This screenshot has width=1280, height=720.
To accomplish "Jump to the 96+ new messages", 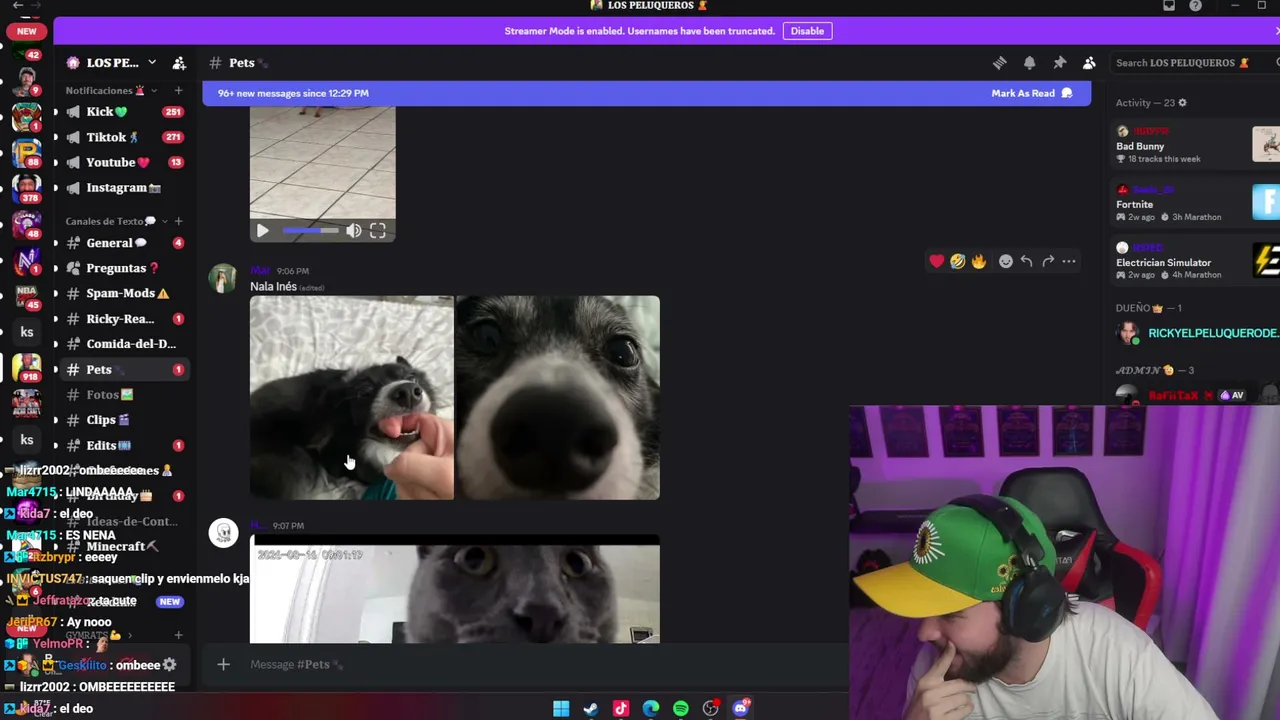I will pyautogui.click(x=293, y=93).
